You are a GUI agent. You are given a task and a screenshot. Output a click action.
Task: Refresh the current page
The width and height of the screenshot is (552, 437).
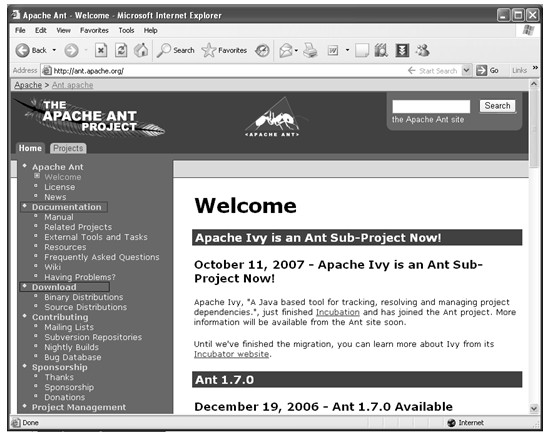pos(121,50)
